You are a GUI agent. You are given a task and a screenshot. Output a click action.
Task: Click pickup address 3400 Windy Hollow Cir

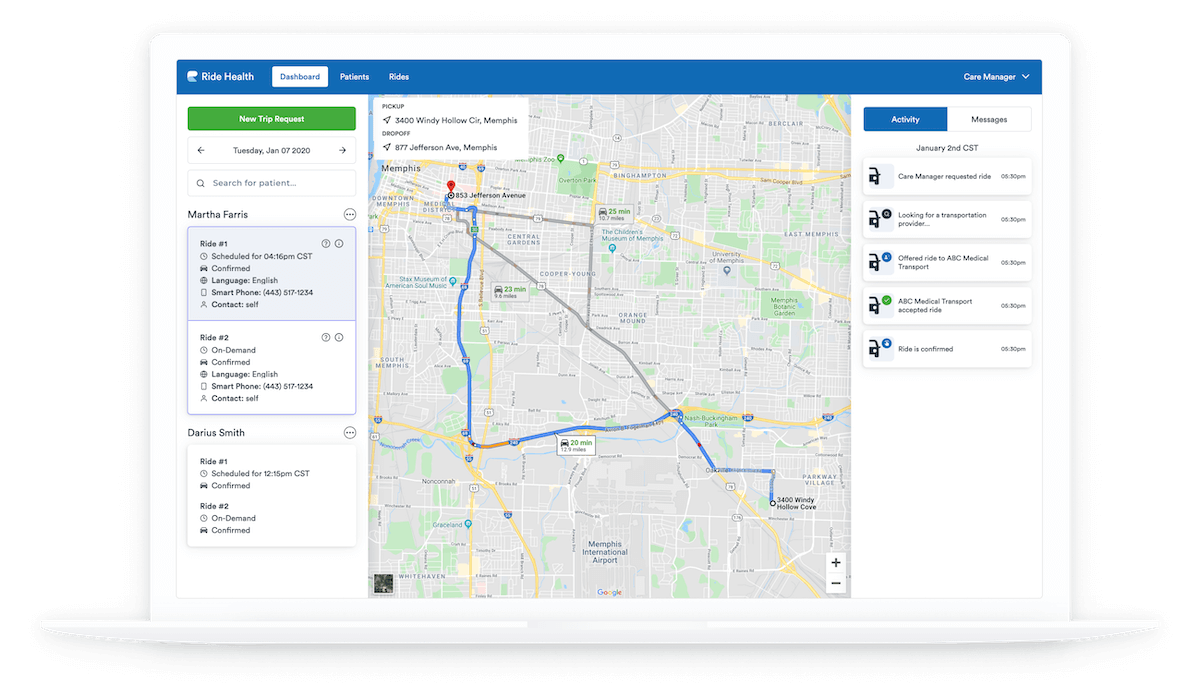pos(456,120)
